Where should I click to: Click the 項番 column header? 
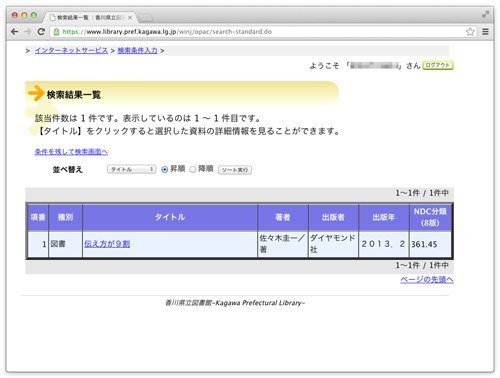tap(38, 217)
